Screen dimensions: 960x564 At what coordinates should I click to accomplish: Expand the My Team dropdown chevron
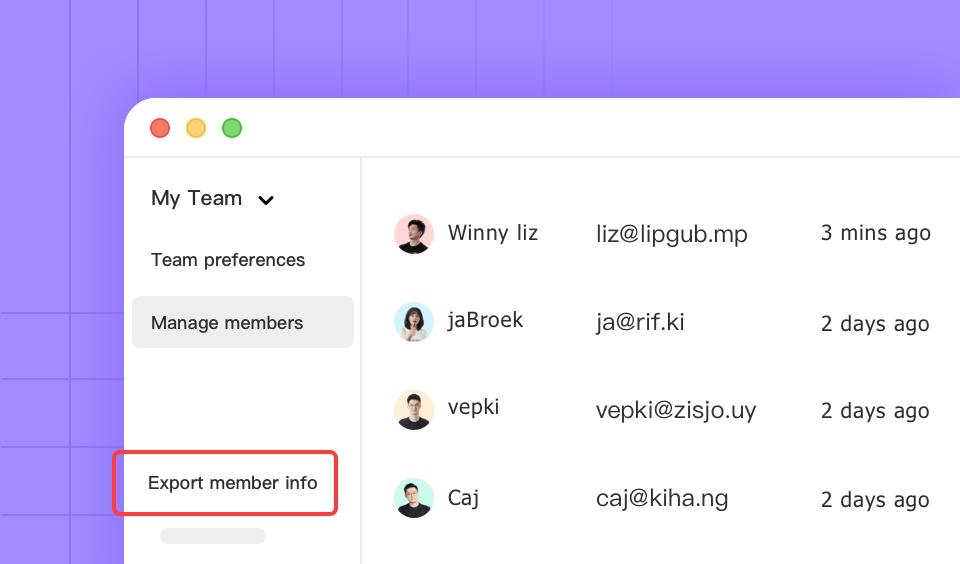(266, 200)
